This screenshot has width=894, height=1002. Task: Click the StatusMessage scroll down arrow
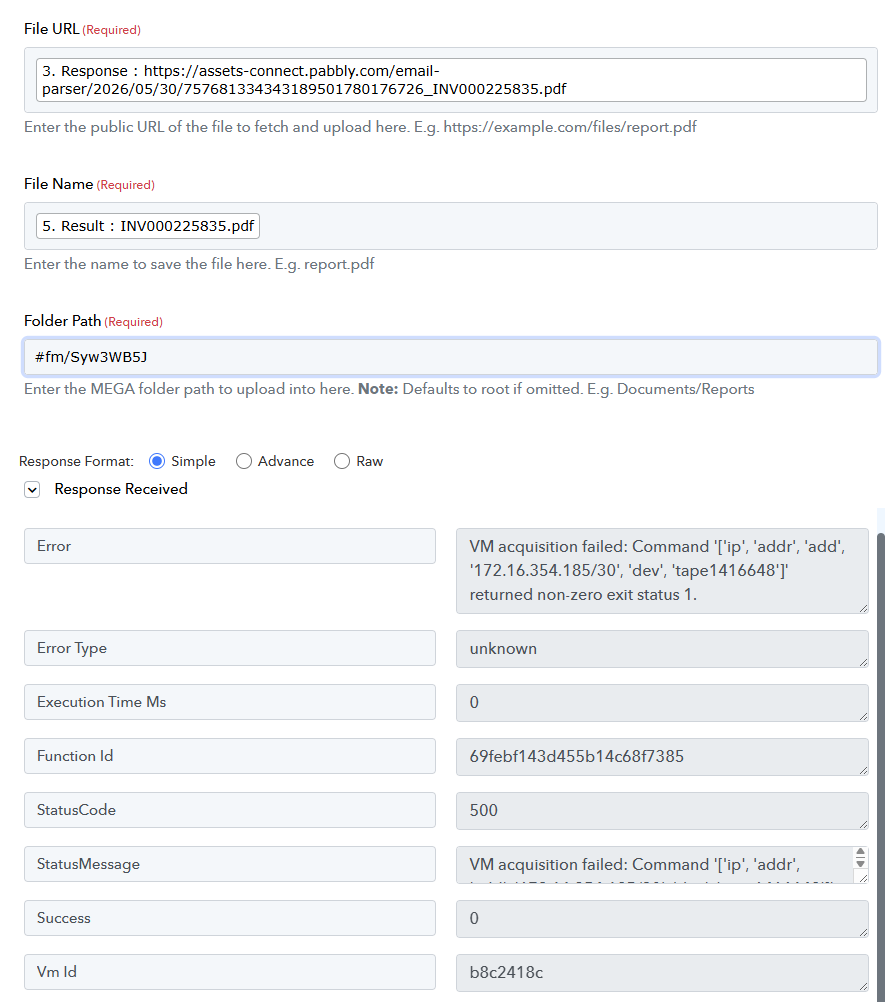(860, 863)
